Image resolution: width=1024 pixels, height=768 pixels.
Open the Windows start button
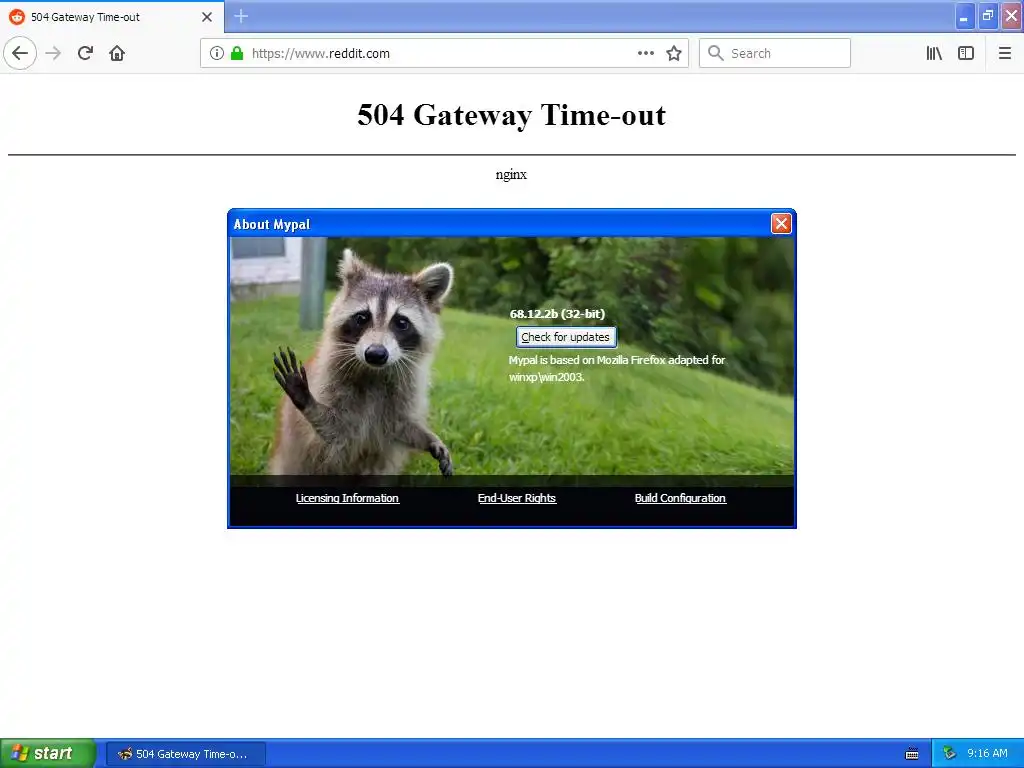click(x=48, y=753)
